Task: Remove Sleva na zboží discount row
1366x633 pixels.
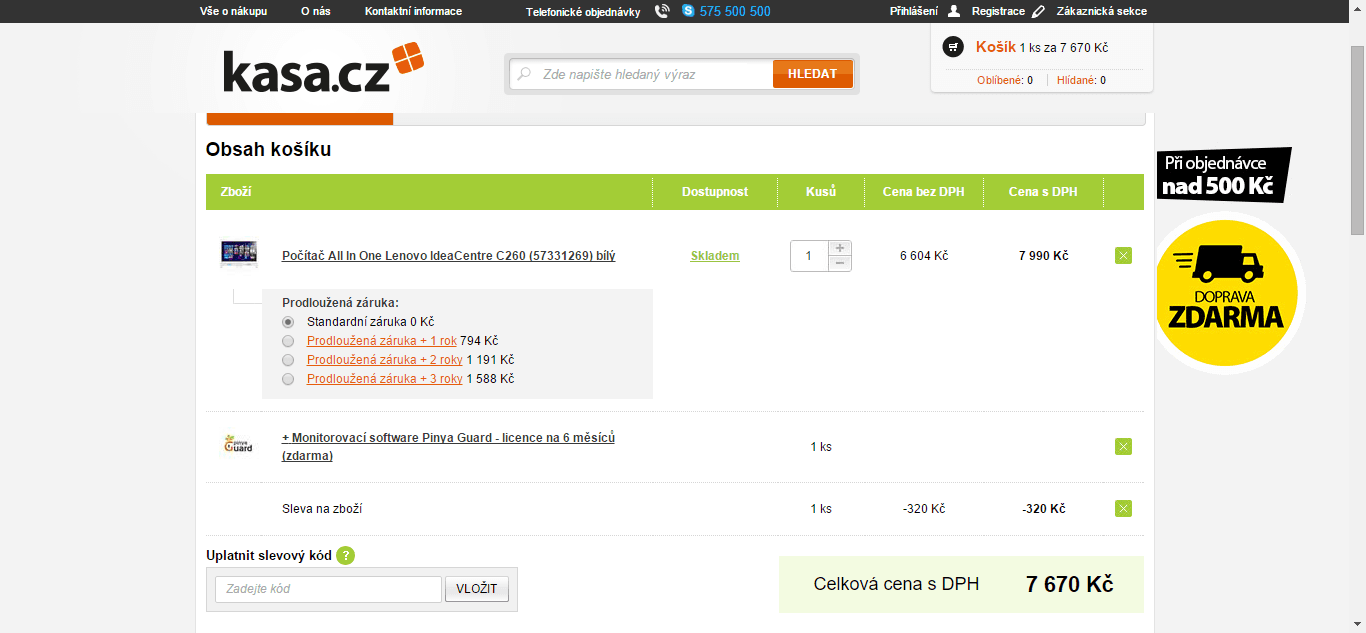Action: (1123, 508)
